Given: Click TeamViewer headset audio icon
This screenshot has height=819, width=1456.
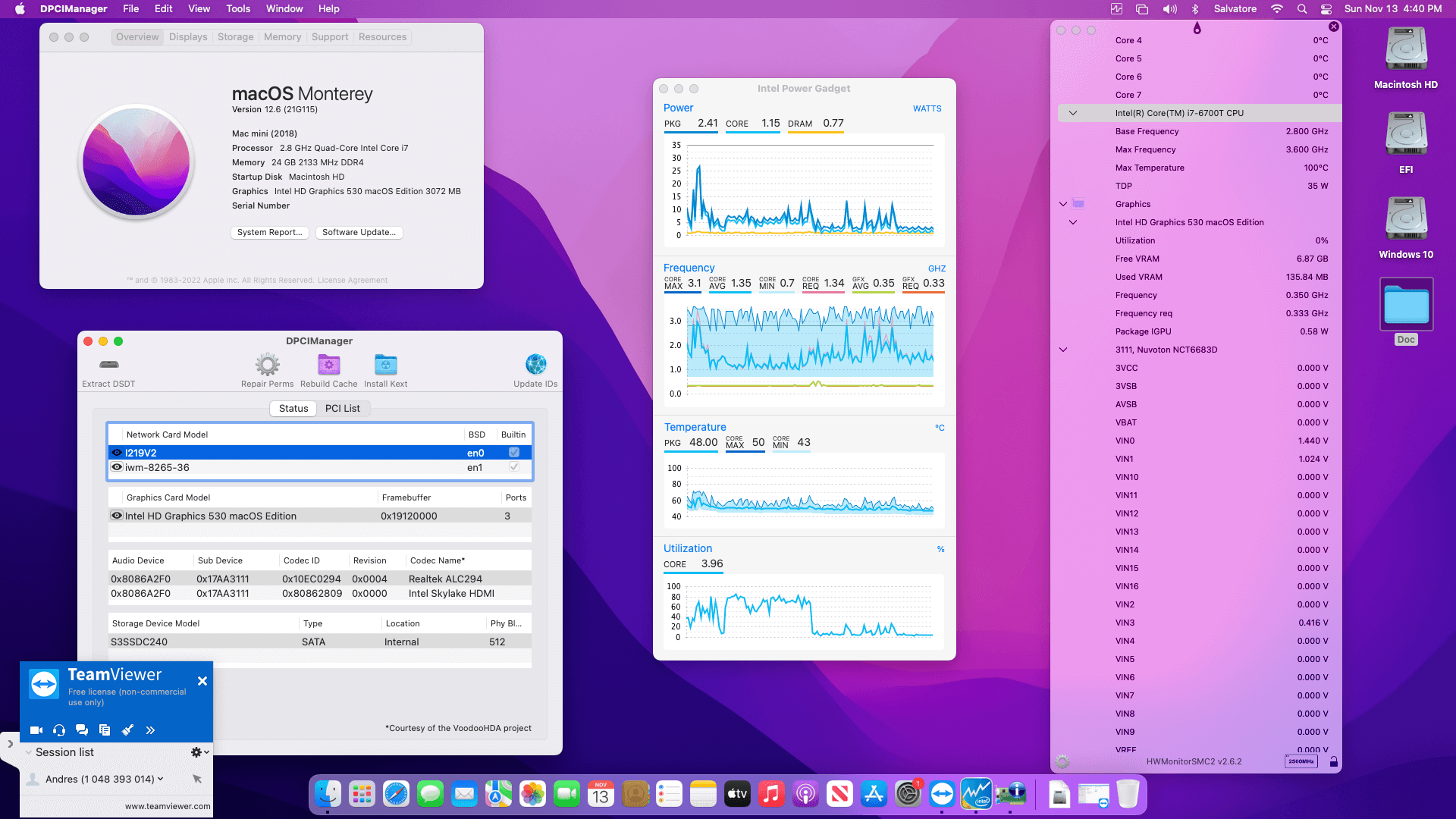Looking at the screenshot, I should click(x=59, y=730).
